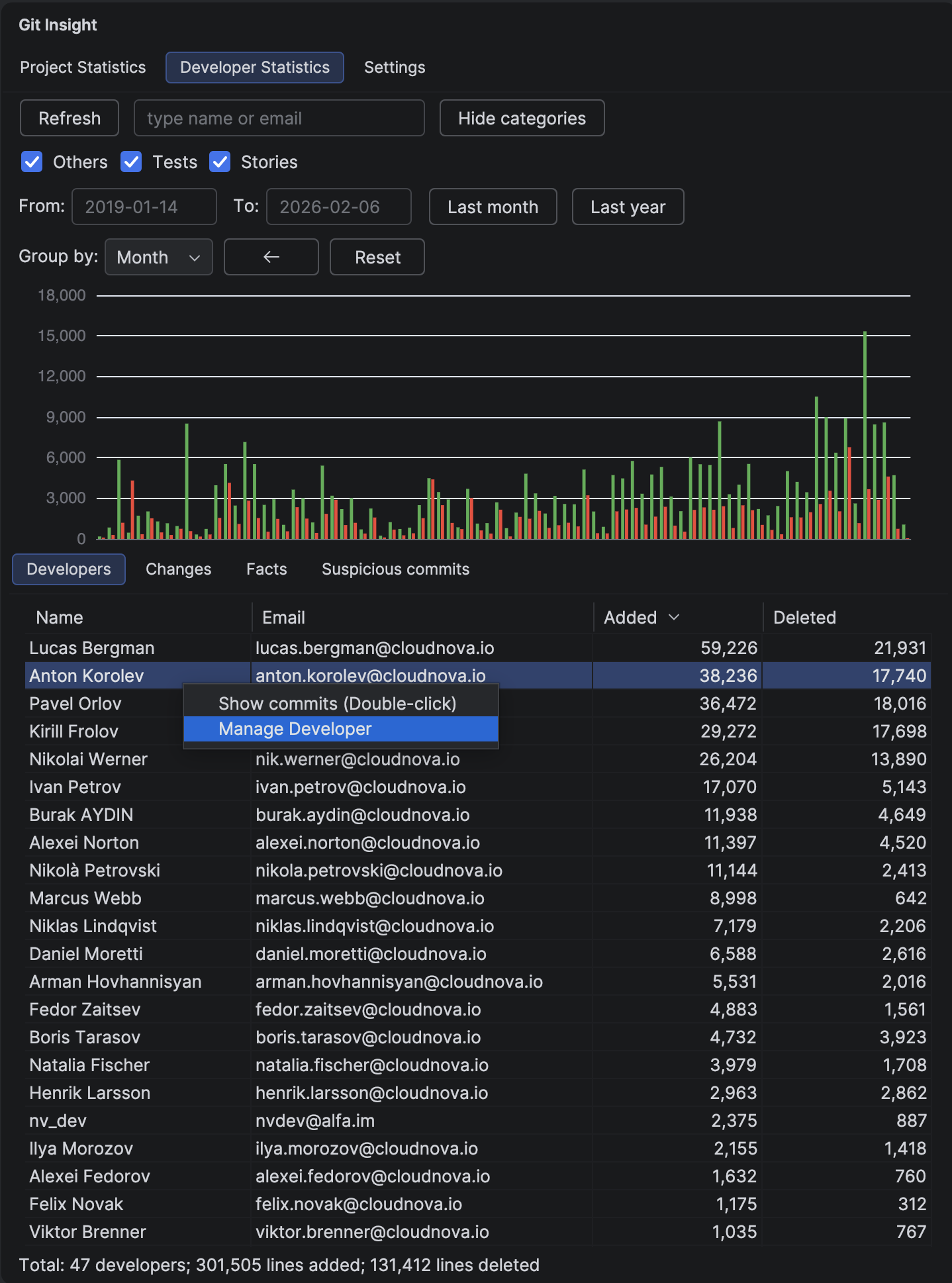Select the Nikolai Werner row
Viewport: 952px width, 1283px height.
[478, 759]
